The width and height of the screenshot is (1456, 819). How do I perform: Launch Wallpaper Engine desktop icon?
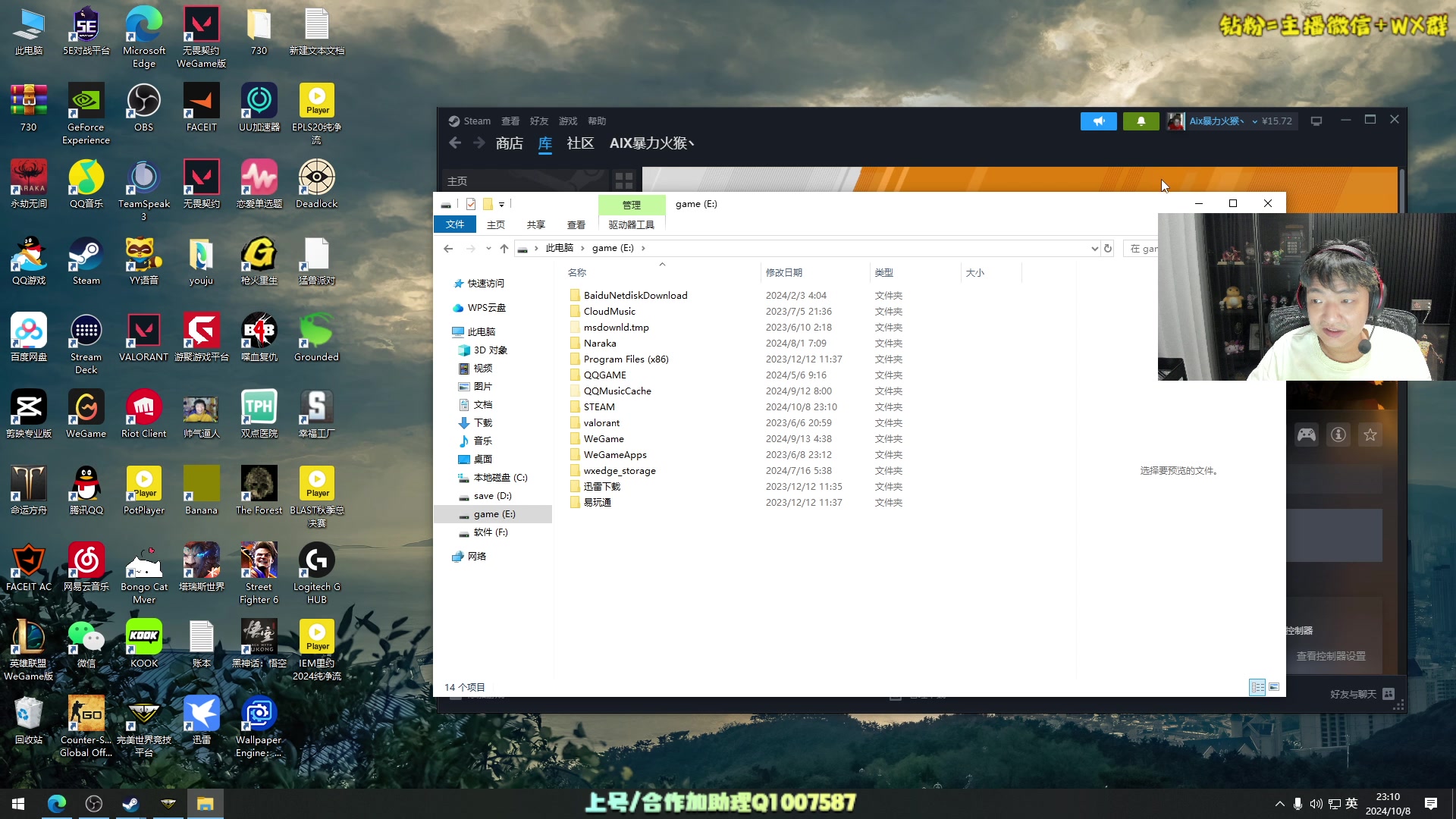[259, 726]
